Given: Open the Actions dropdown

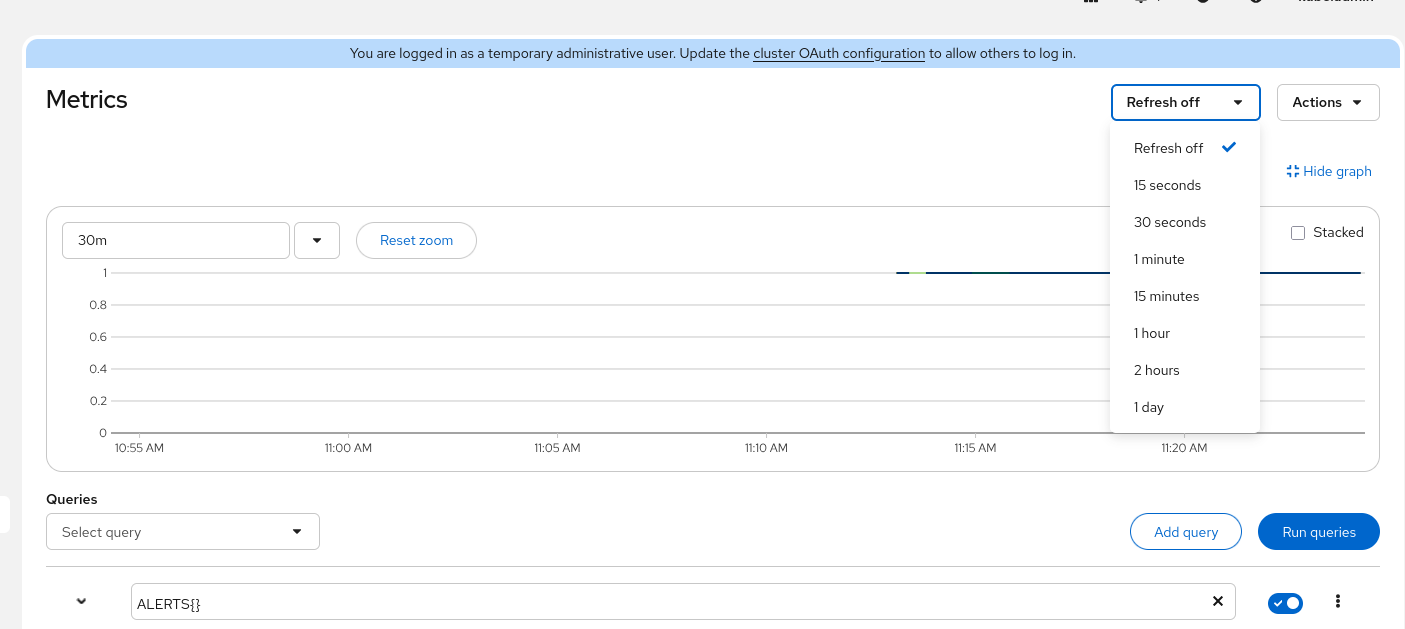Looking at the screenshot, I should pos(1327,102).
